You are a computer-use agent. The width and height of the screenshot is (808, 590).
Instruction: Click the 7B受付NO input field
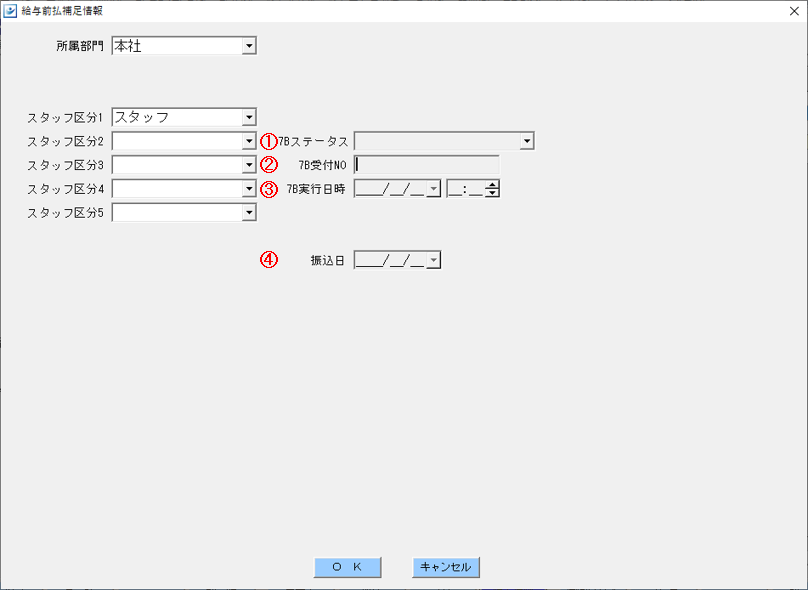pos(427,165)
